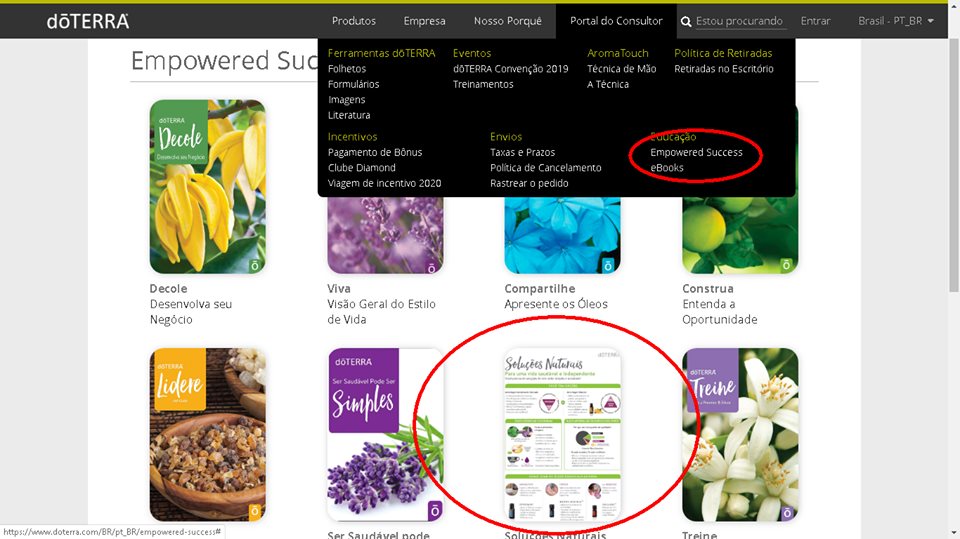Select the Nosso Porquê menu item
This screenshot has height=539, width=960.
[508, 21]
